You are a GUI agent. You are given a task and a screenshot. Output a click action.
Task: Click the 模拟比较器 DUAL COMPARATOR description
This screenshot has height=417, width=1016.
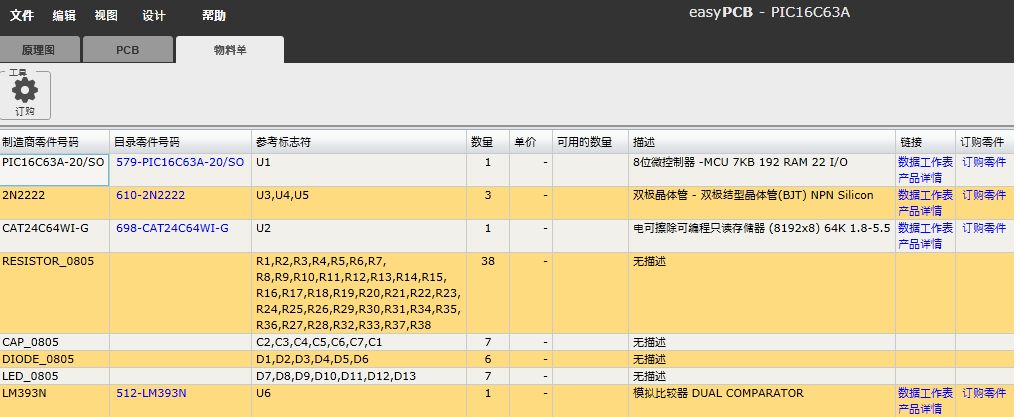click(x=762, y=401)
